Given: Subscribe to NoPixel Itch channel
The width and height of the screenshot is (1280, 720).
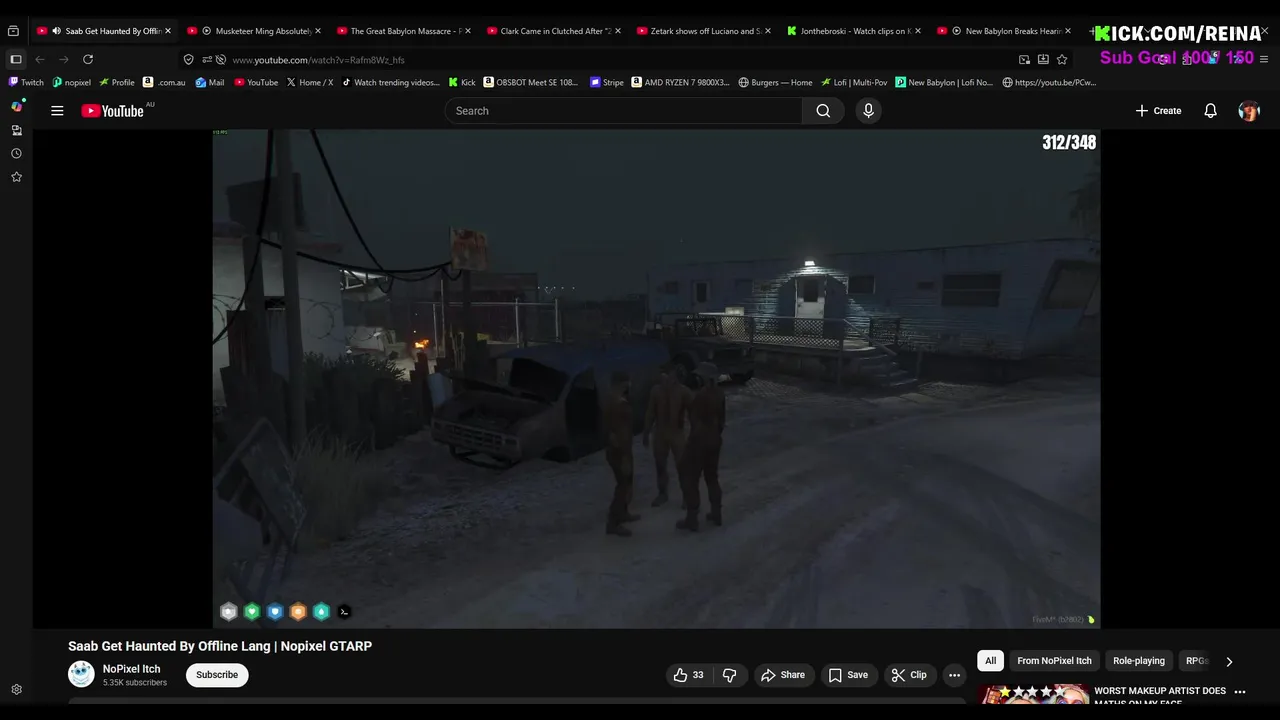Looking at the screenshot, I should [217, 675].
